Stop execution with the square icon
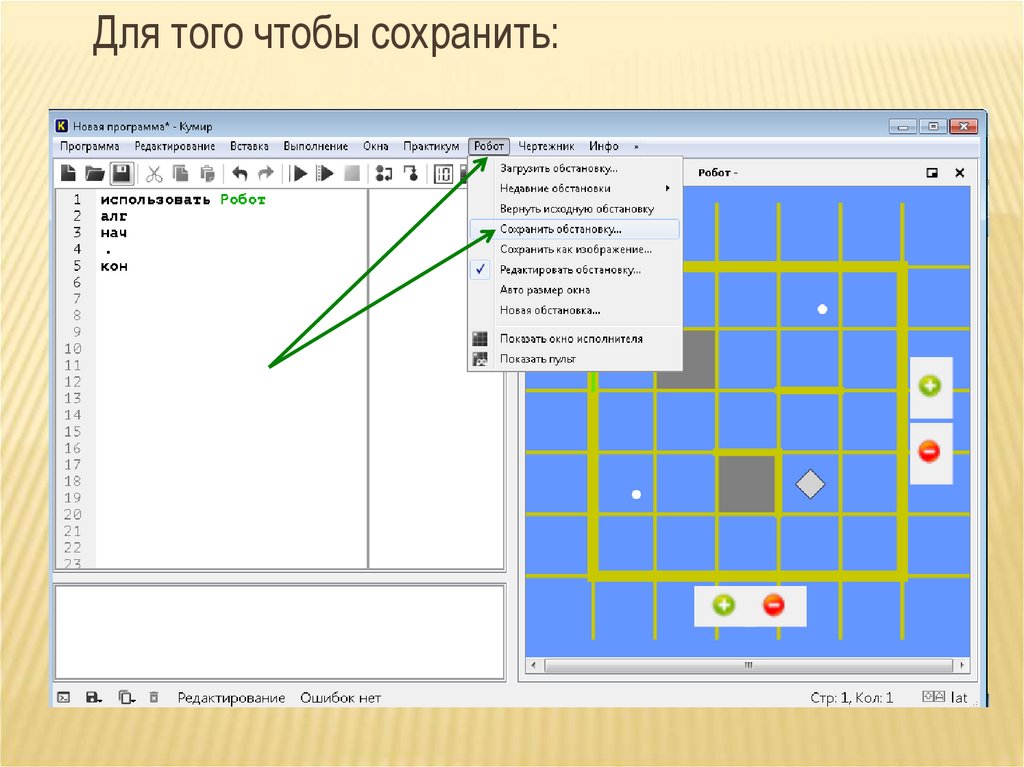Screen dimensions: 1024x767 click(x=352, y=173)
